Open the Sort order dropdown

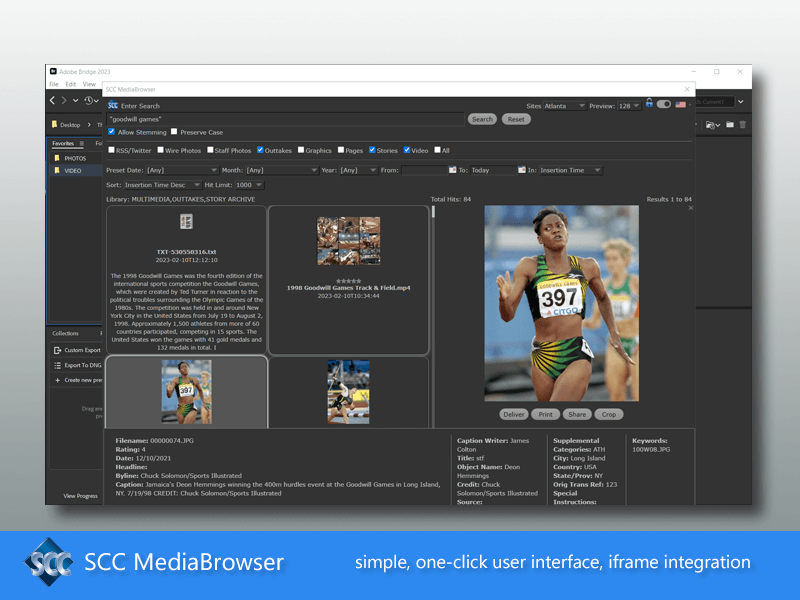(x=162, y=185)
